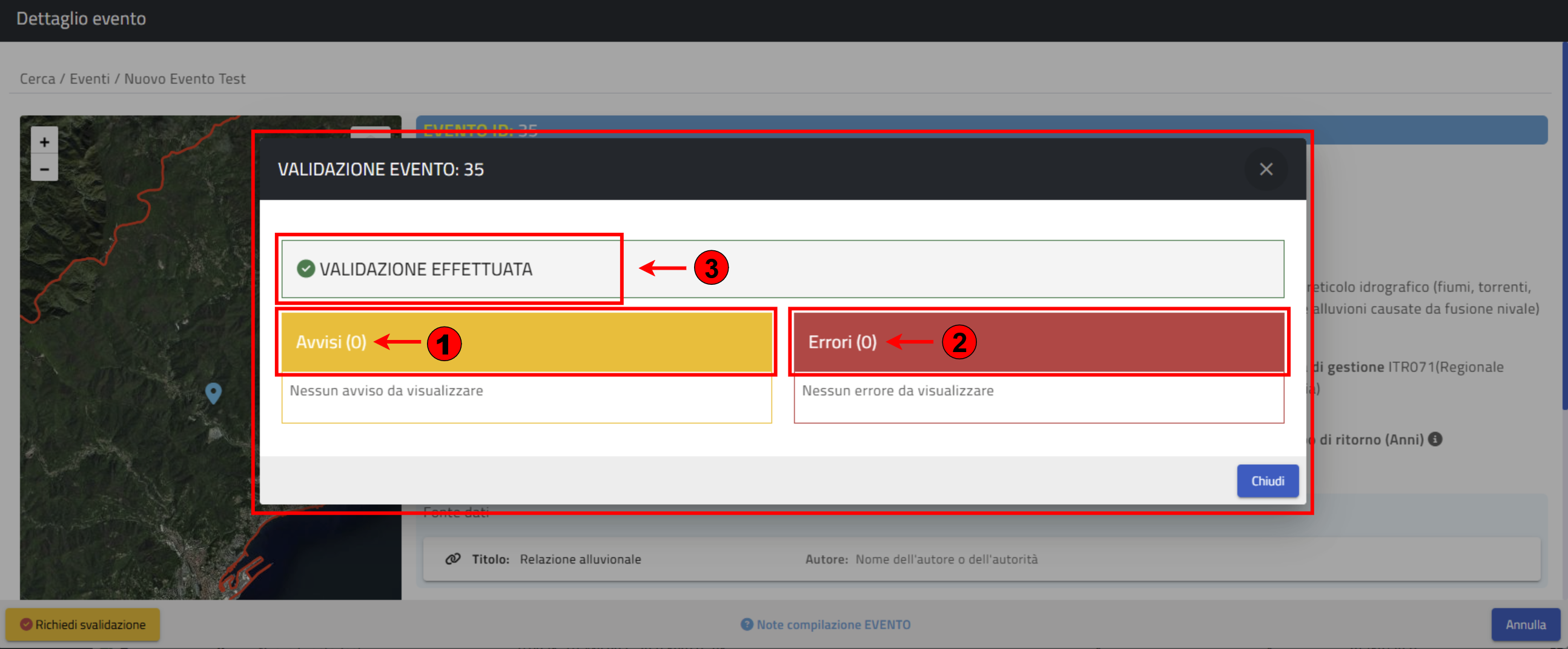1568x649 pixels.
Task: Zoom out on the map
Action: [x=44, y=168]
